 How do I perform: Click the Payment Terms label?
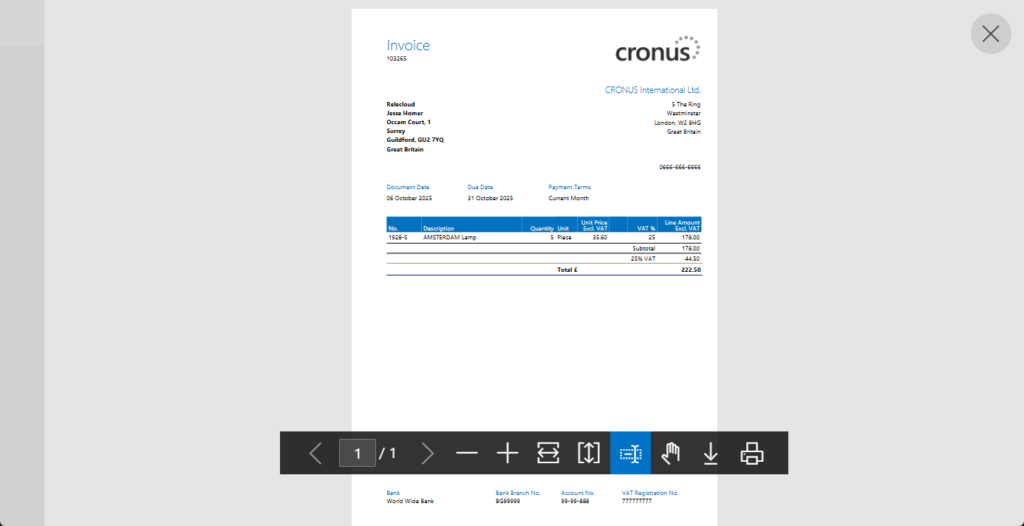click(569, 187)
